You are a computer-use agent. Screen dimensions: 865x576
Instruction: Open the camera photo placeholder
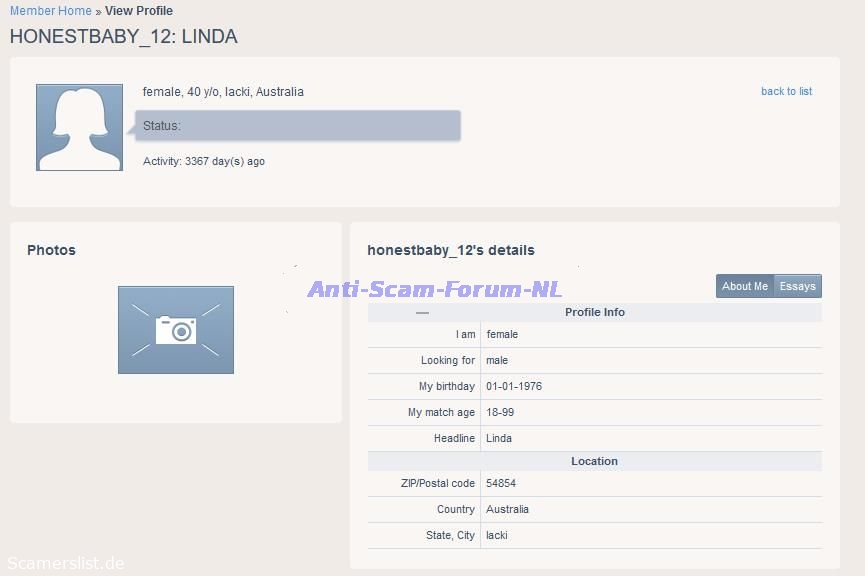point(176,330)
